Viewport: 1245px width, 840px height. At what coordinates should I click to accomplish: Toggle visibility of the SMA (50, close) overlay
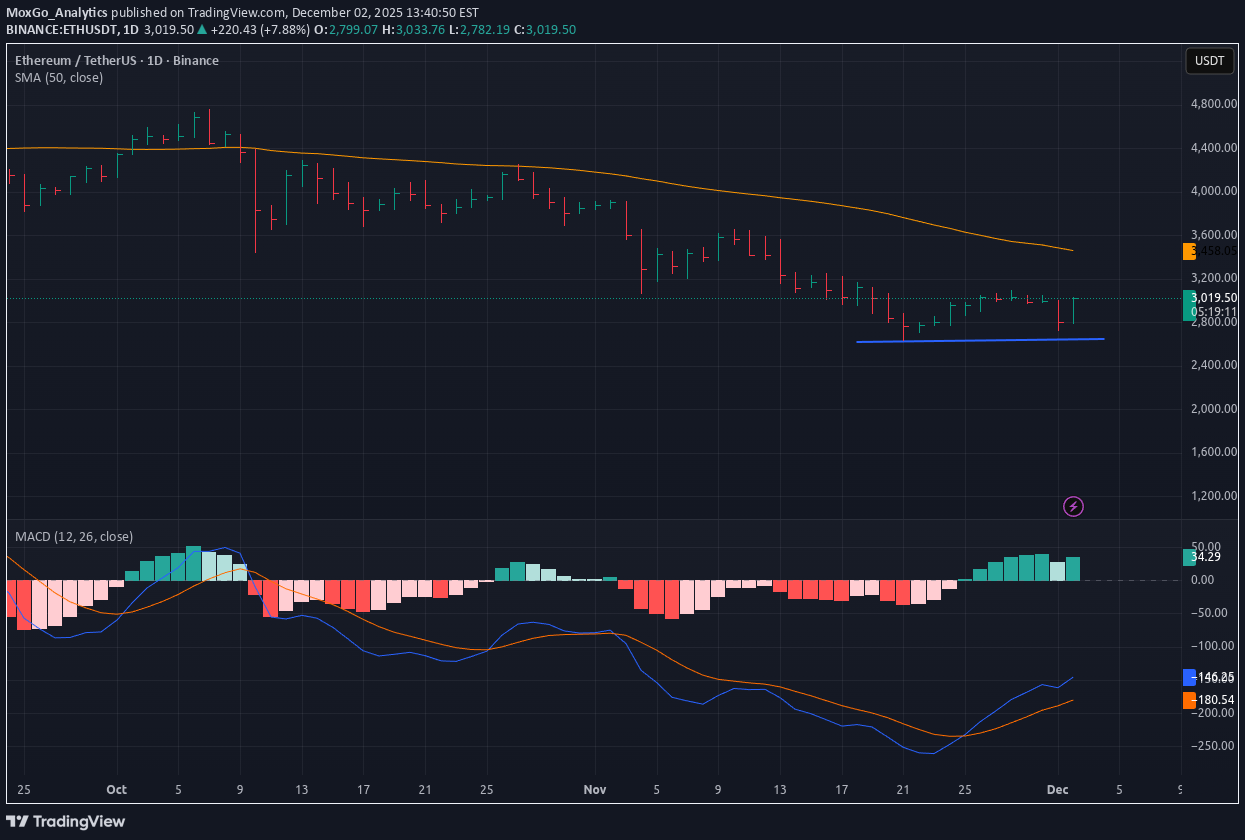click(x=58, y=77)
